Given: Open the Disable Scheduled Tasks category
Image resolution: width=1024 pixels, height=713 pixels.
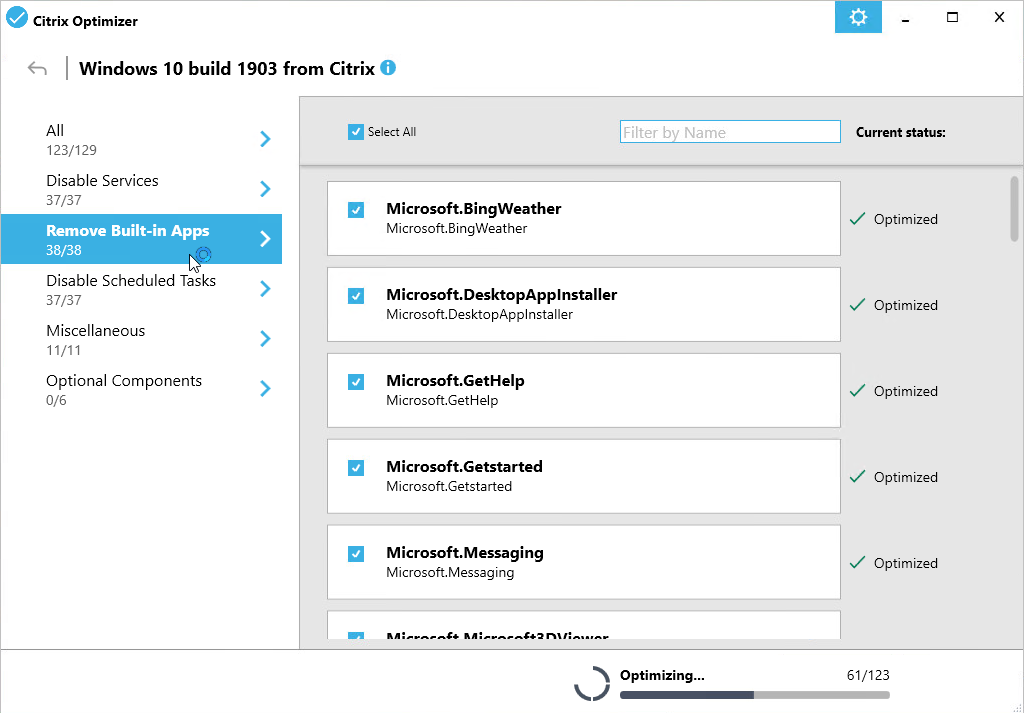Looking at the screenshot, I should (141, 289).
